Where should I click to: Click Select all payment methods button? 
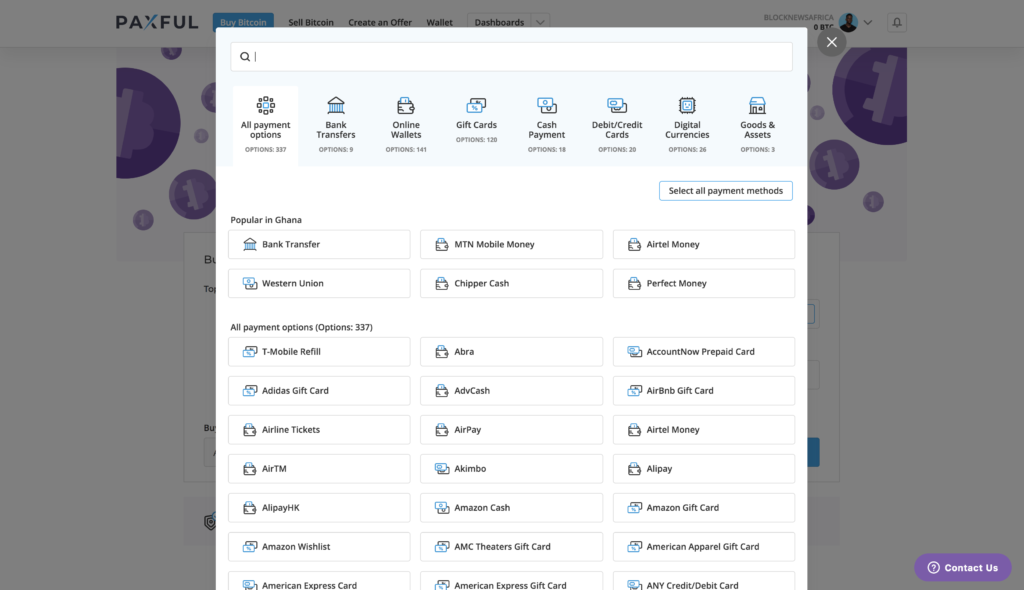726,191
